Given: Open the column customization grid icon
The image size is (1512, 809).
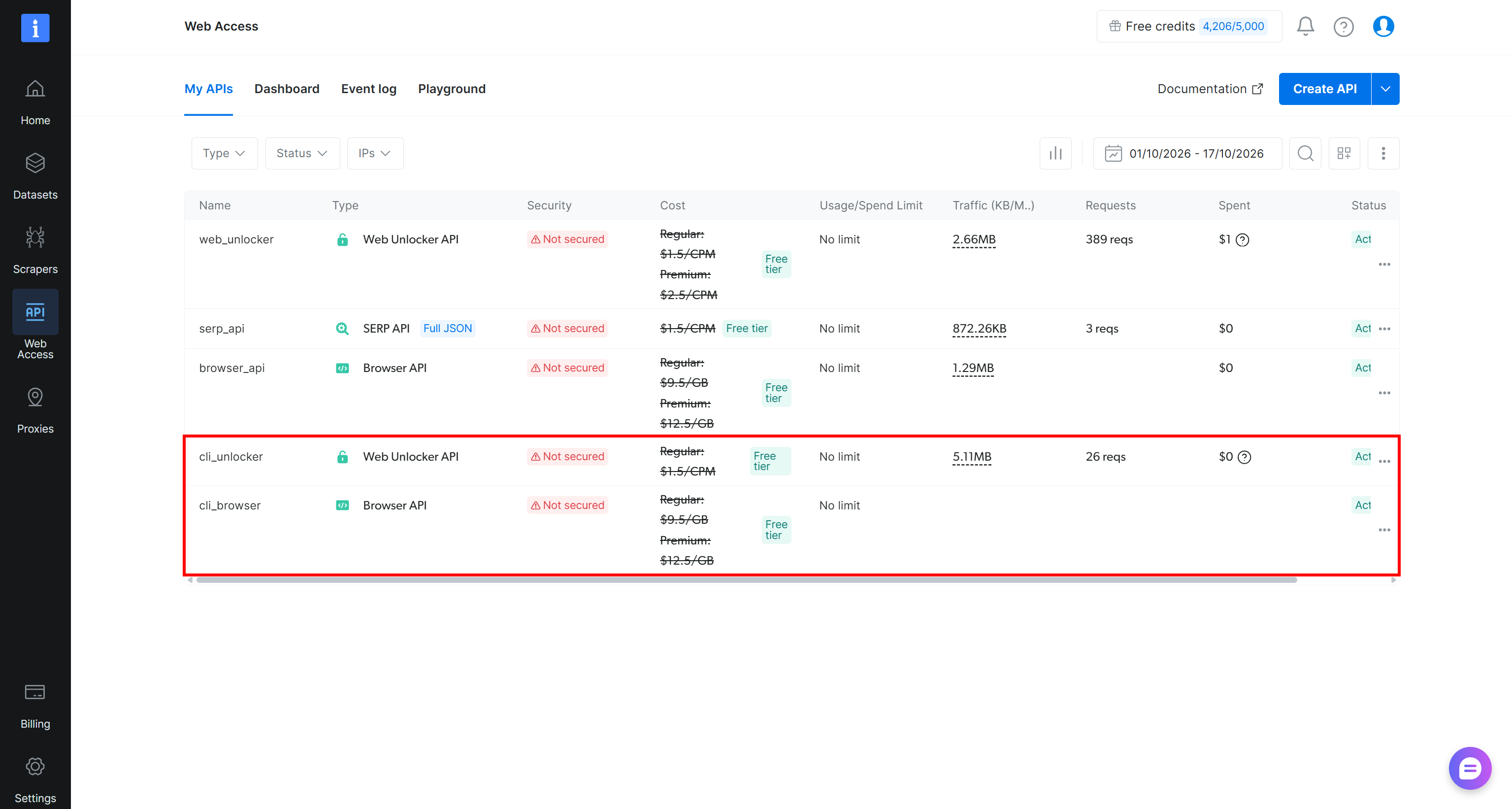Looking at the screenshot, I should (x=1344, y=153).
